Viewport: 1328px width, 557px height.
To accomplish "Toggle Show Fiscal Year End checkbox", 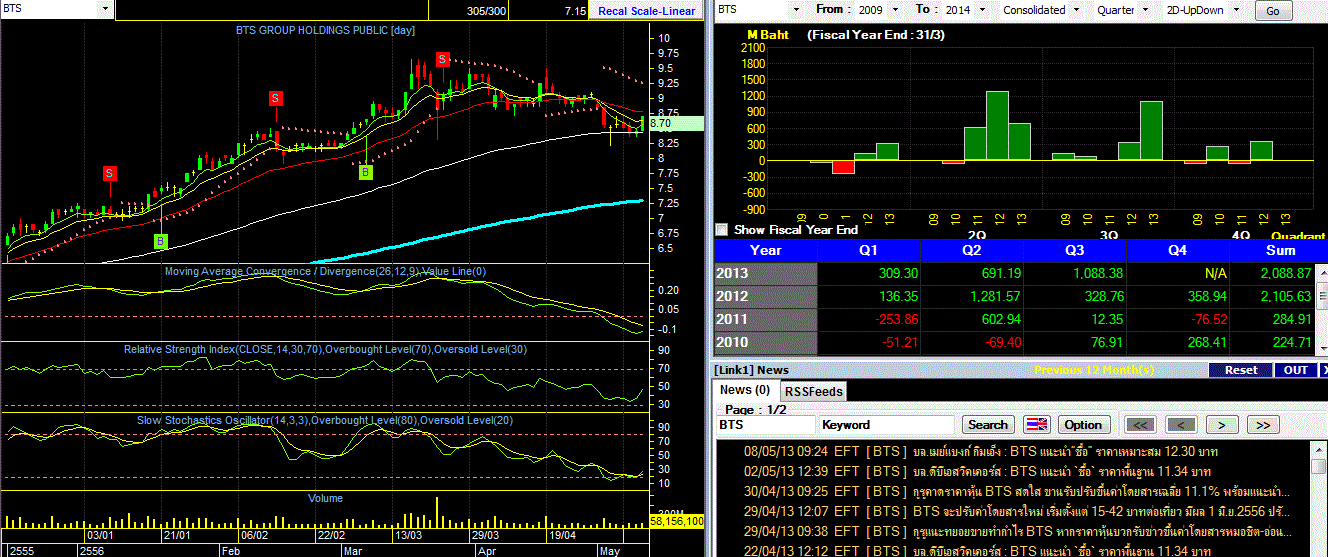I will click(723, 229).
